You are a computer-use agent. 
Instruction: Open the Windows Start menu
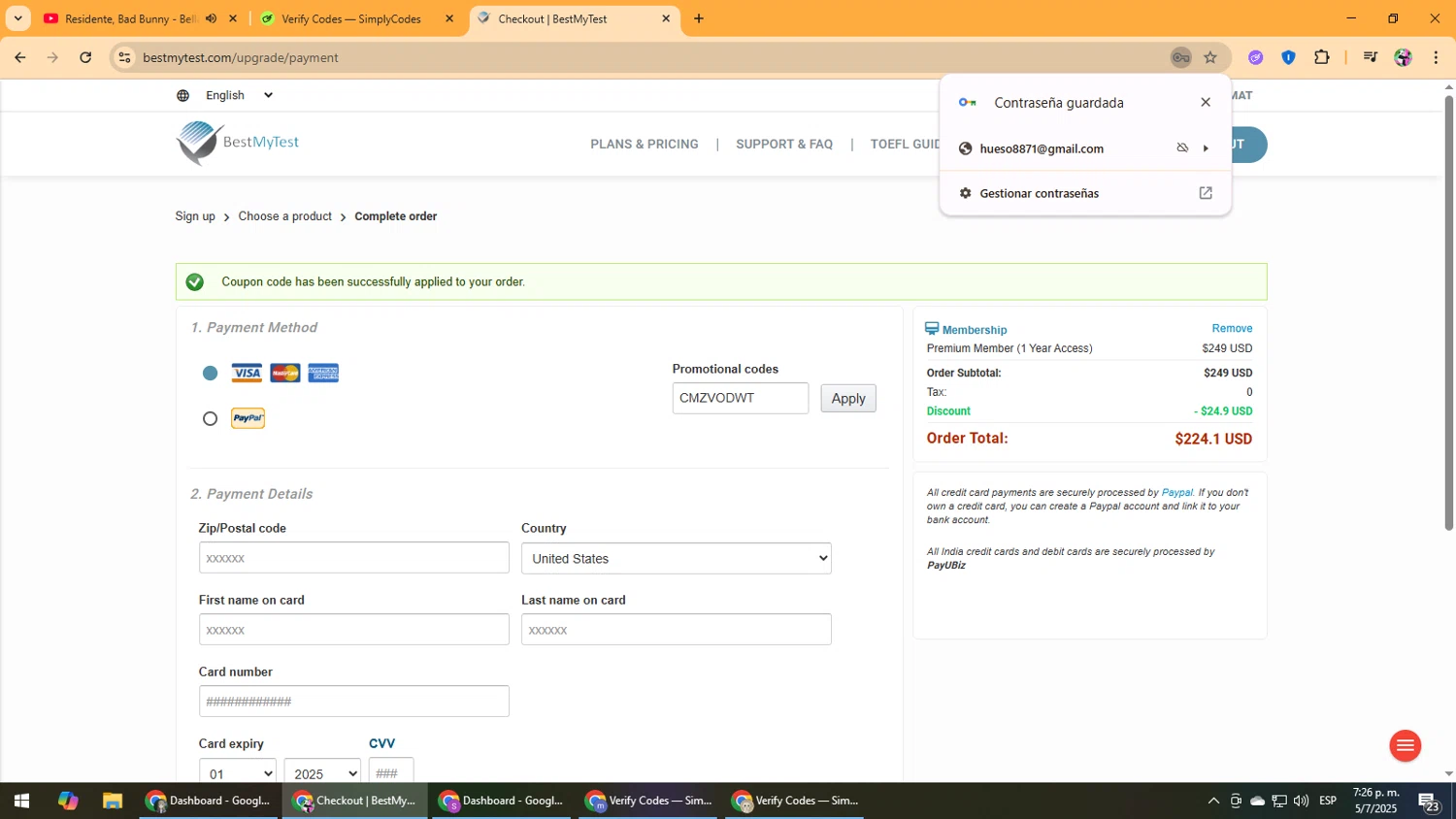tap(21, 801)
